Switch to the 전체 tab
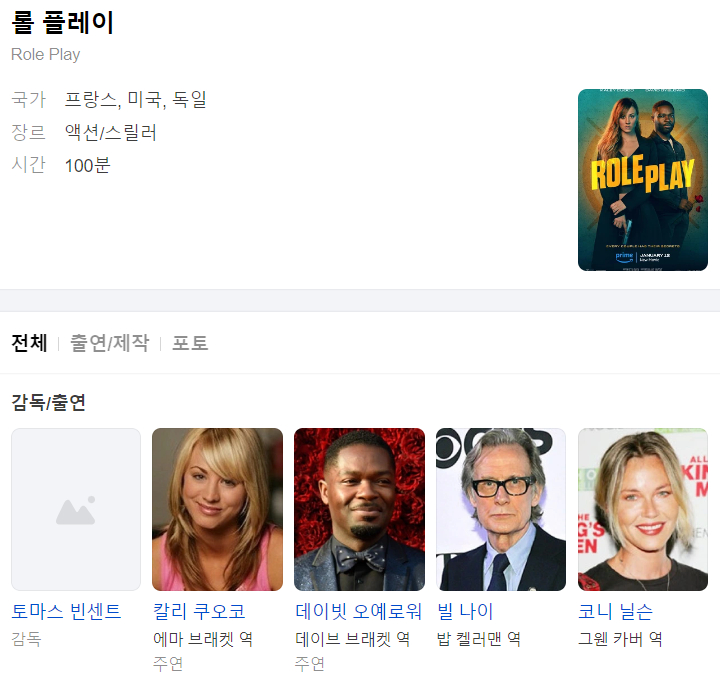The height and width of the screenshot is (681, 720). pyautogui.click(x=29, y=343)
